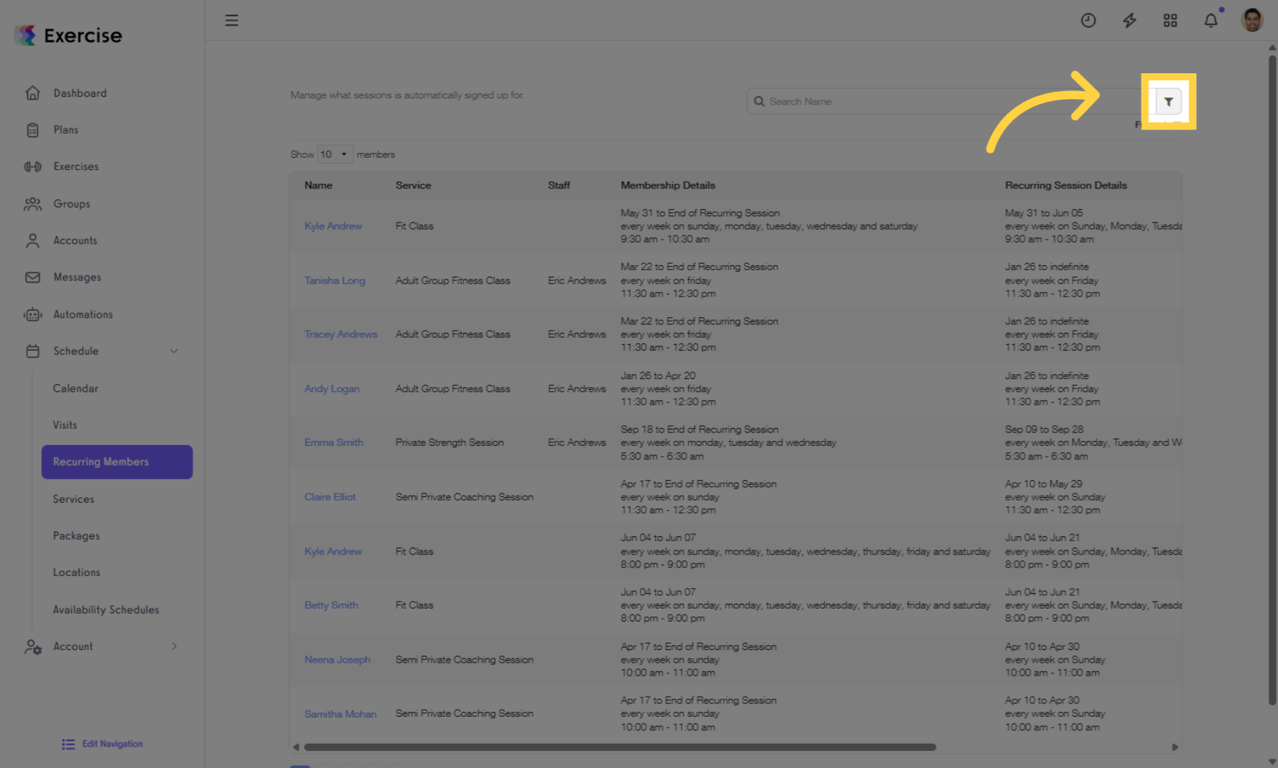
Task: Toggle the sidebar with the hamburger icon
Action: point(231,20)
